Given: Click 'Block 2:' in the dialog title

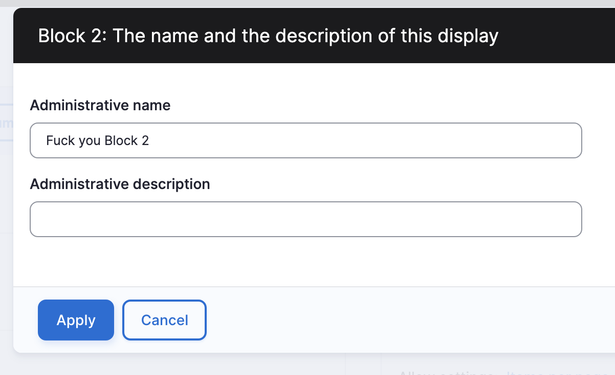Looking at the screenshot, I should pos(72,36).
